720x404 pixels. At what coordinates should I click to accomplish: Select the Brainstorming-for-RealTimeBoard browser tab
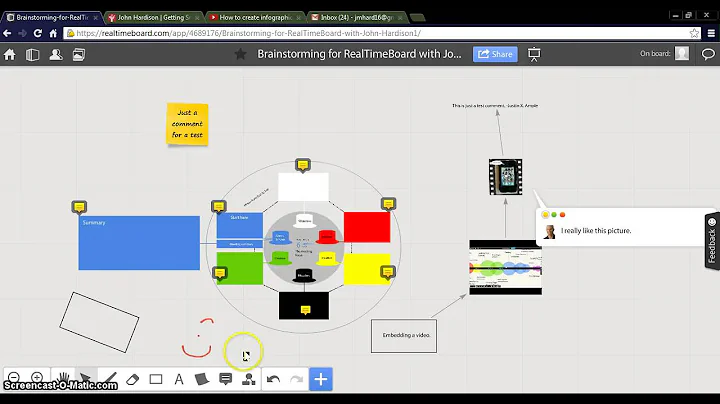[52, 17]
